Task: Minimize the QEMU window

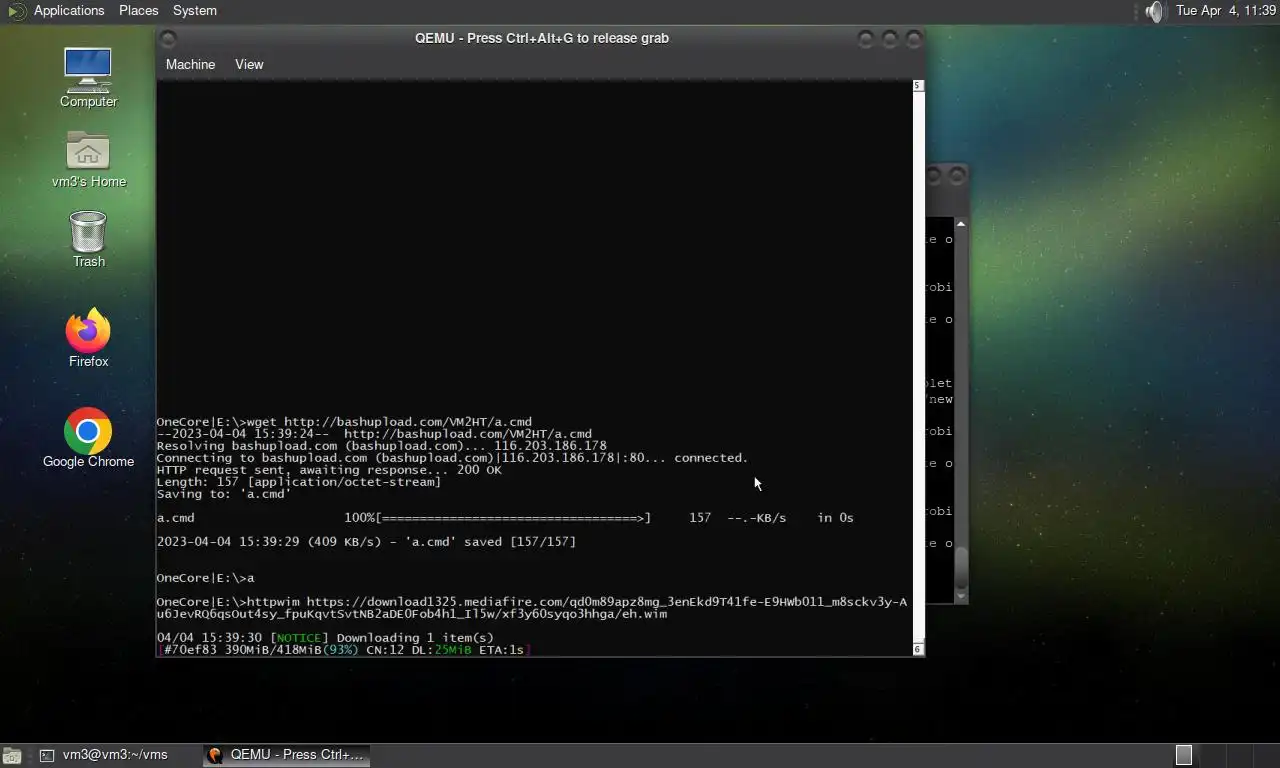Action: [865, 38]
